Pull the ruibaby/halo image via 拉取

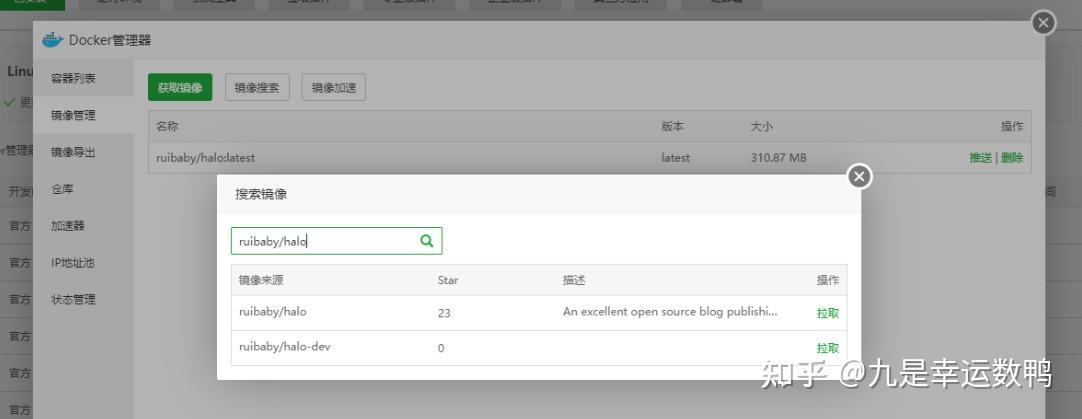[x=828, y=313]
